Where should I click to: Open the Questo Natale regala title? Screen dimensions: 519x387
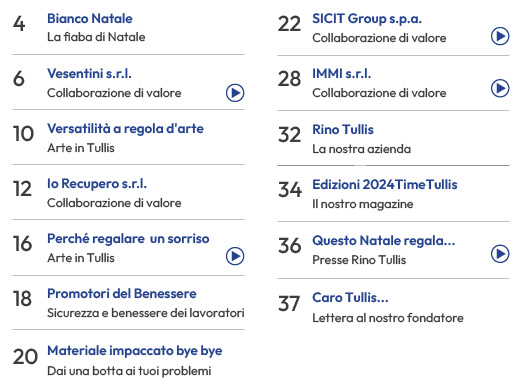click(x=384, y=241)
